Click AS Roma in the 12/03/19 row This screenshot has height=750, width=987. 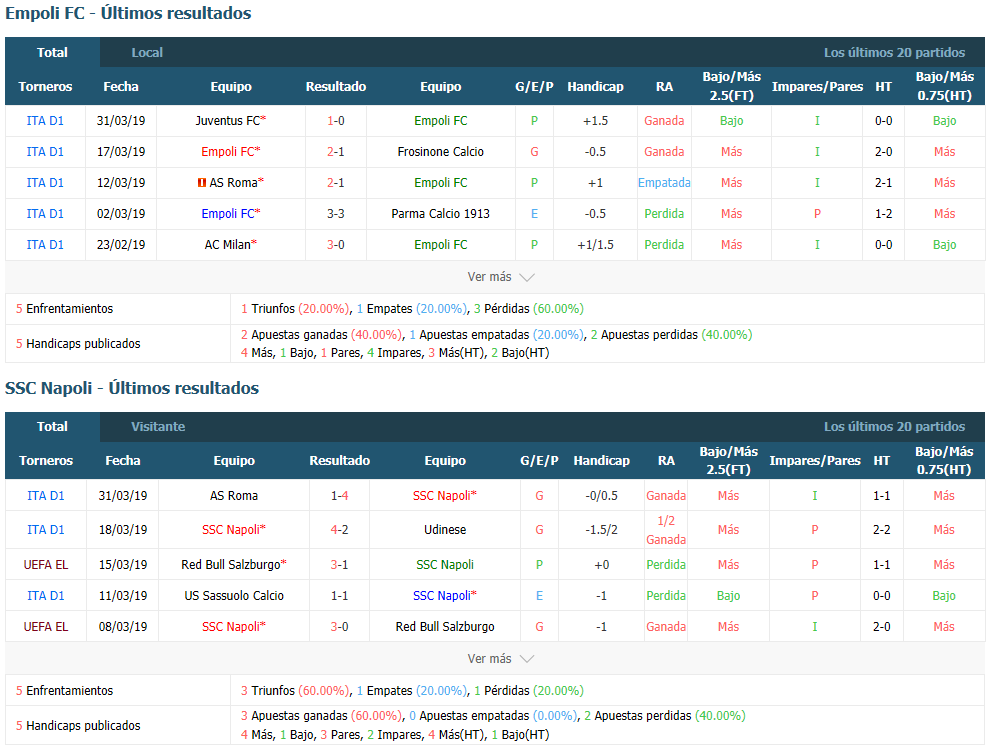coord(234,183)
